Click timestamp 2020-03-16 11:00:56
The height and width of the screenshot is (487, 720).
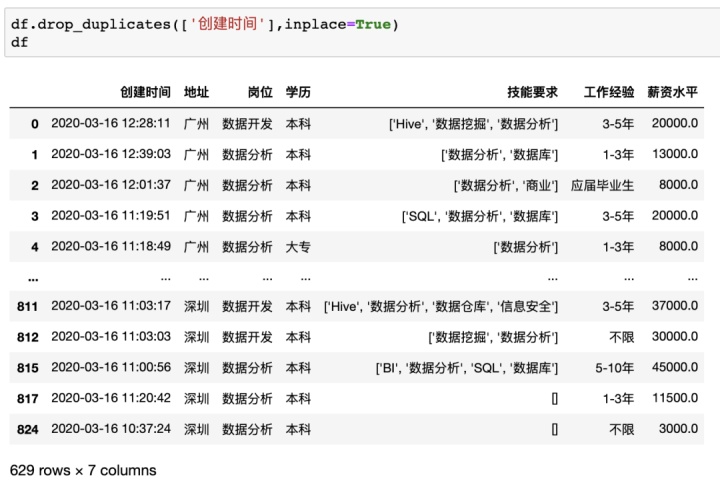(x=111, y=367)
